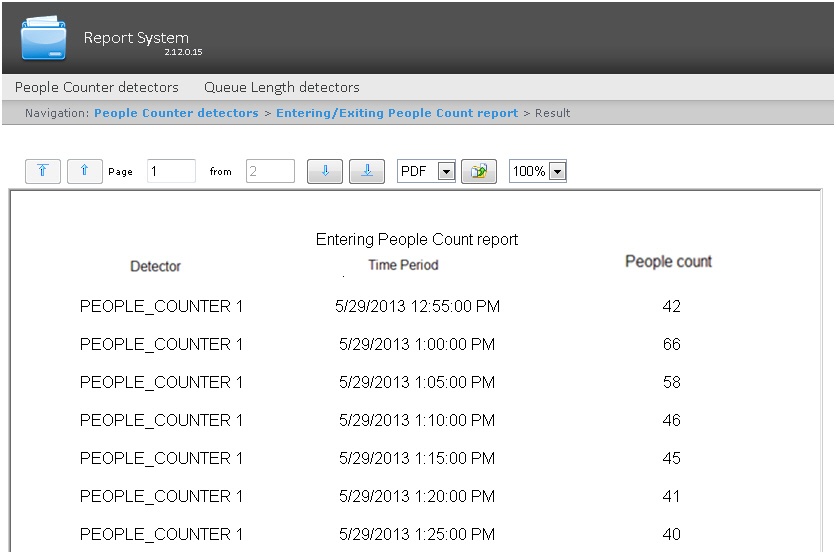Click the Page label in toolbar
Screen dimensions: 836x553
point(120,172)
